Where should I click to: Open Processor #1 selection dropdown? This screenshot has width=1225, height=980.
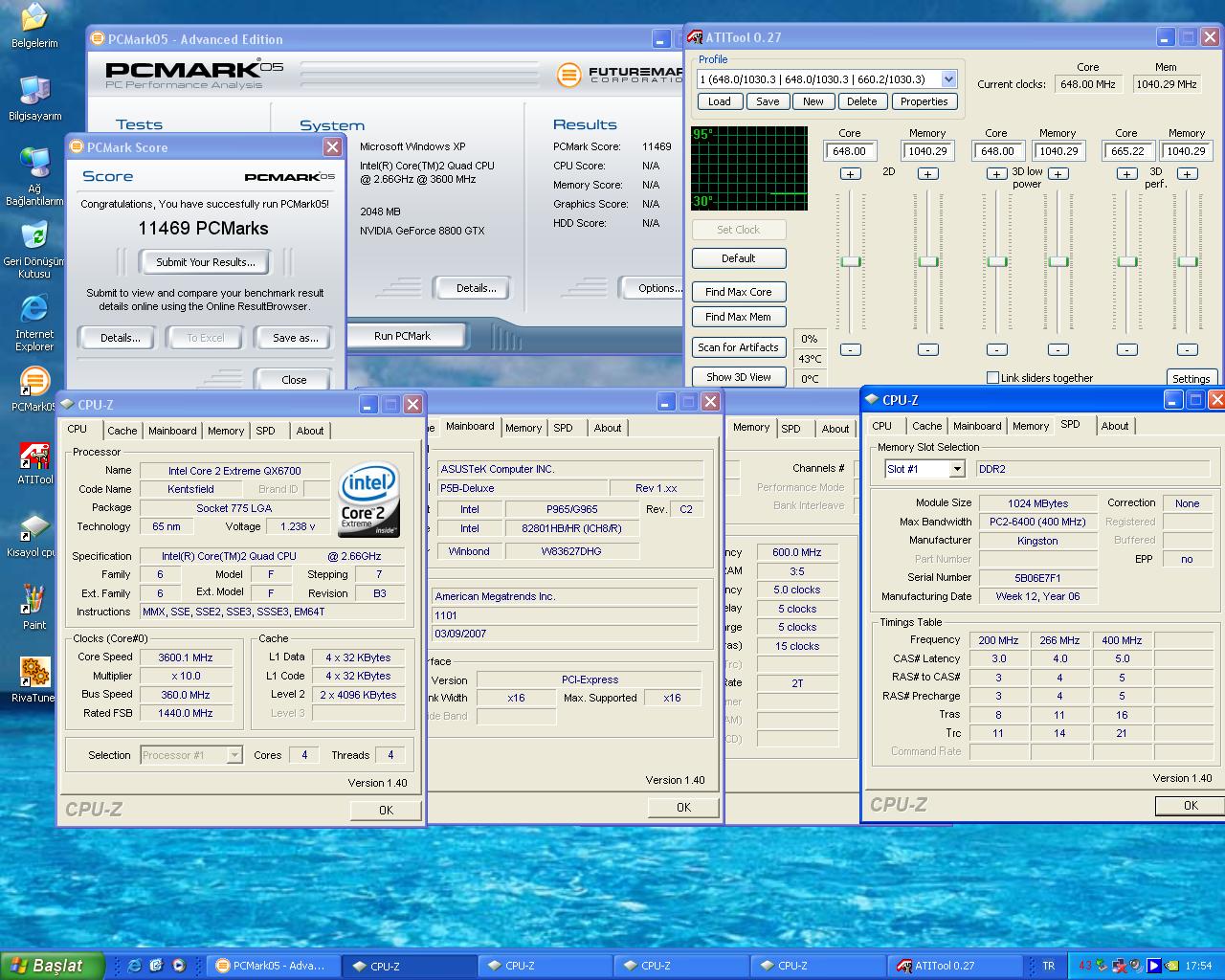pos(234,755)
